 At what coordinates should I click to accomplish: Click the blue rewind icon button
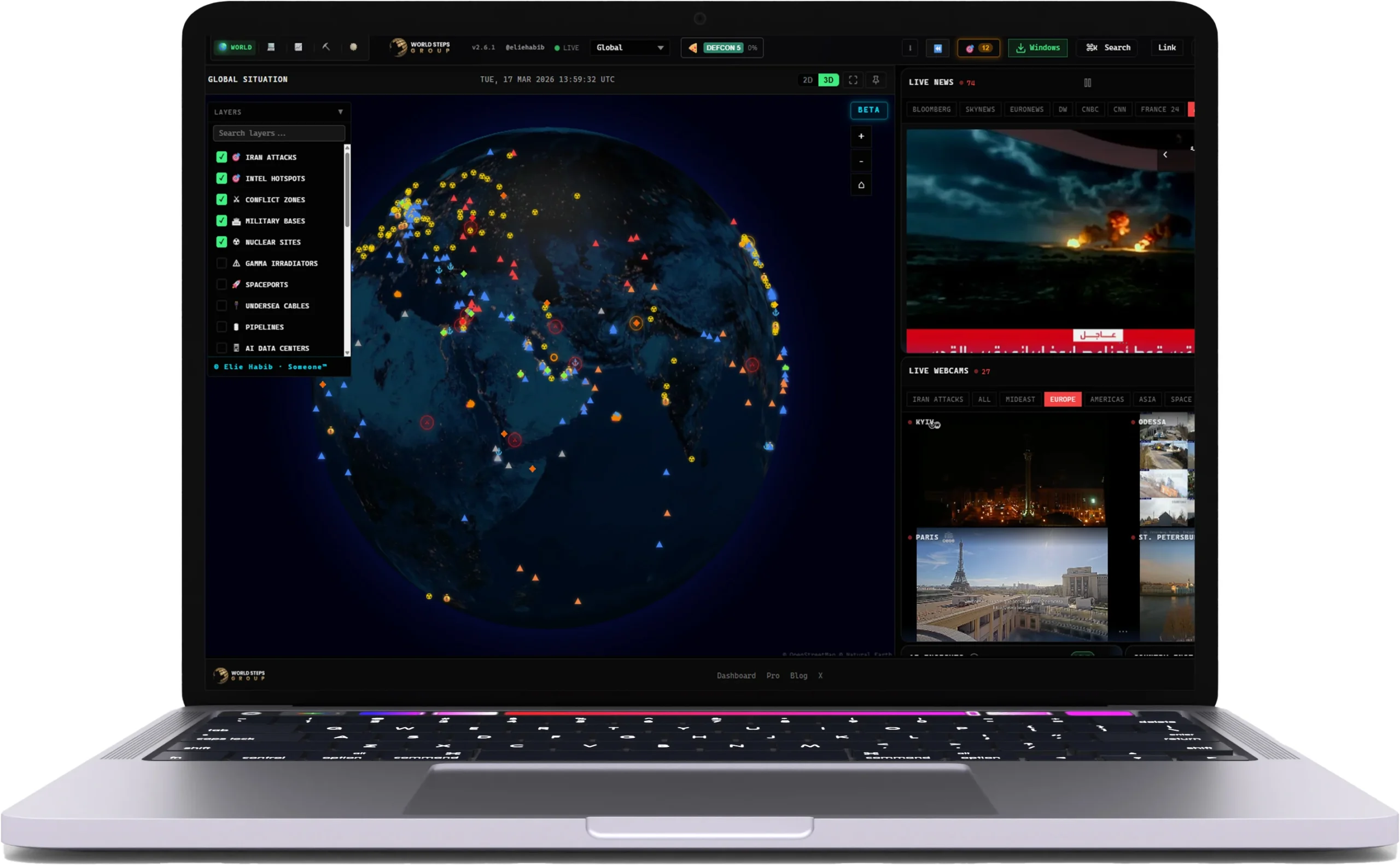coord(937,48)
